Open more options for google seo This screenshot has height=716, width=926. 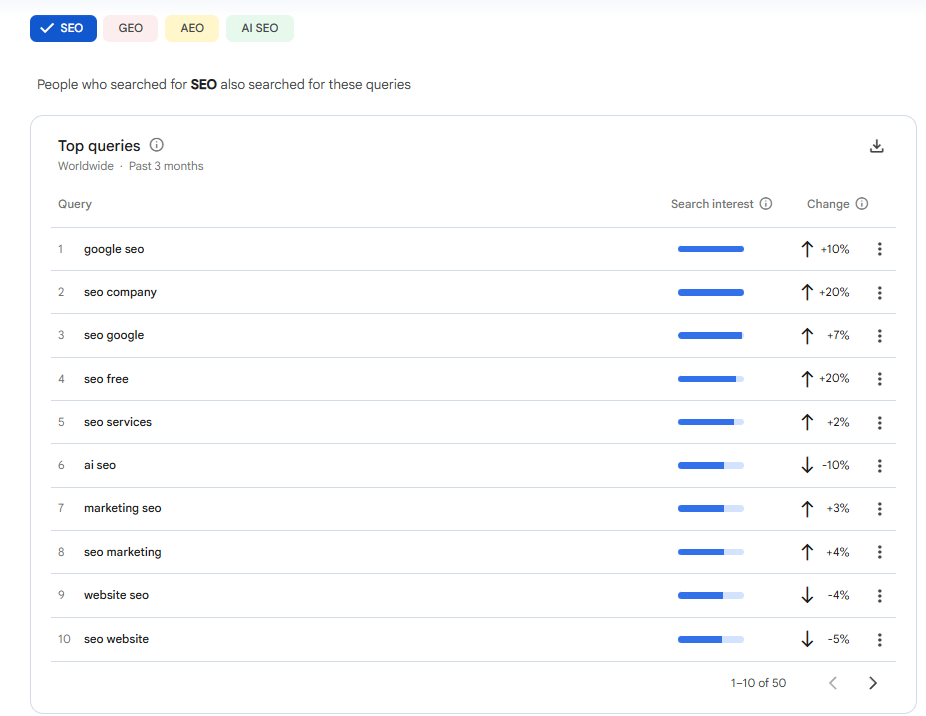click(879, 249)
